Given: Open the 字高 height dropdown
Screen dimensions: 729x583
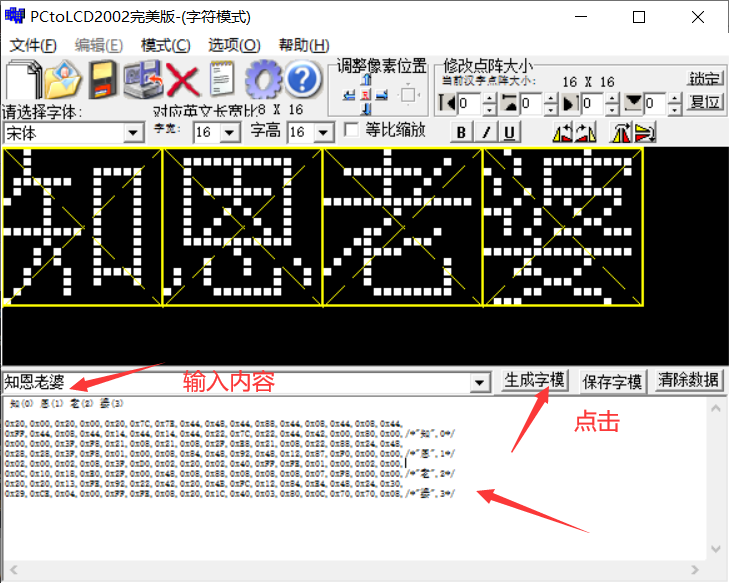Looking at the screenshot, I should [323, 132].
